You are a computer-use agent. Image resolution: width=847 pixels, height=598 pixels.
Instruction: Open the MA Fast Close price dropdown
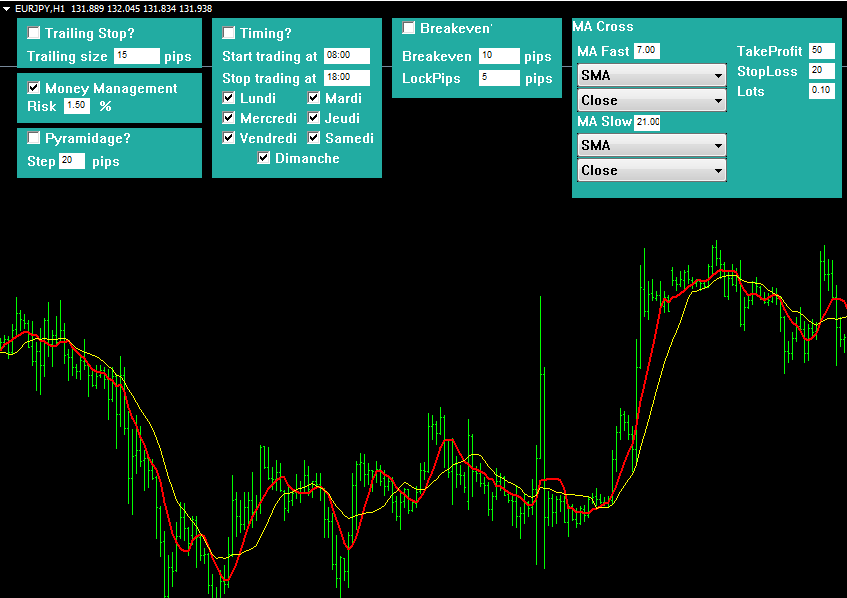coord(652,100)
